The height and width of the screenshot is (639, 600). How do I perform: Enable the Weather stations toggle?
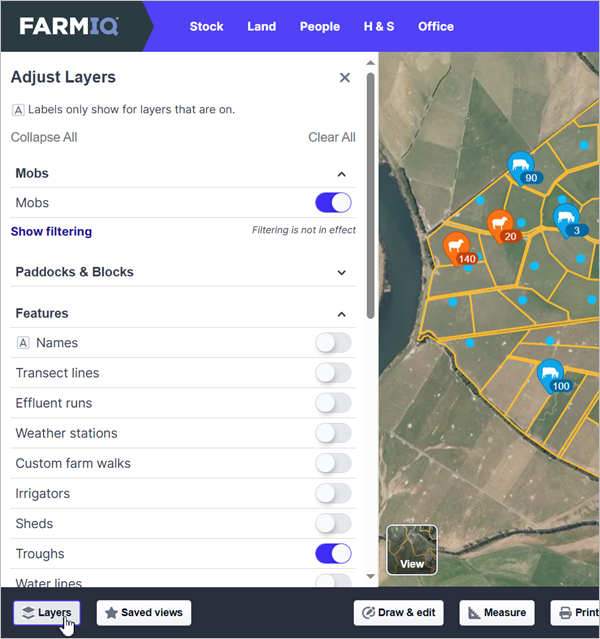click(x=333, y=433)
